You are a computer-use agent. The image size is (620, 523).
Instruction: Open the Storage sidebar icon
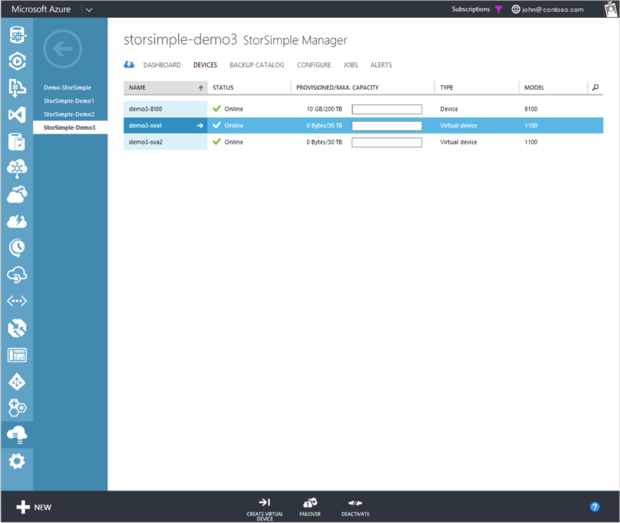pyautogui.click(x=17, y=142)
